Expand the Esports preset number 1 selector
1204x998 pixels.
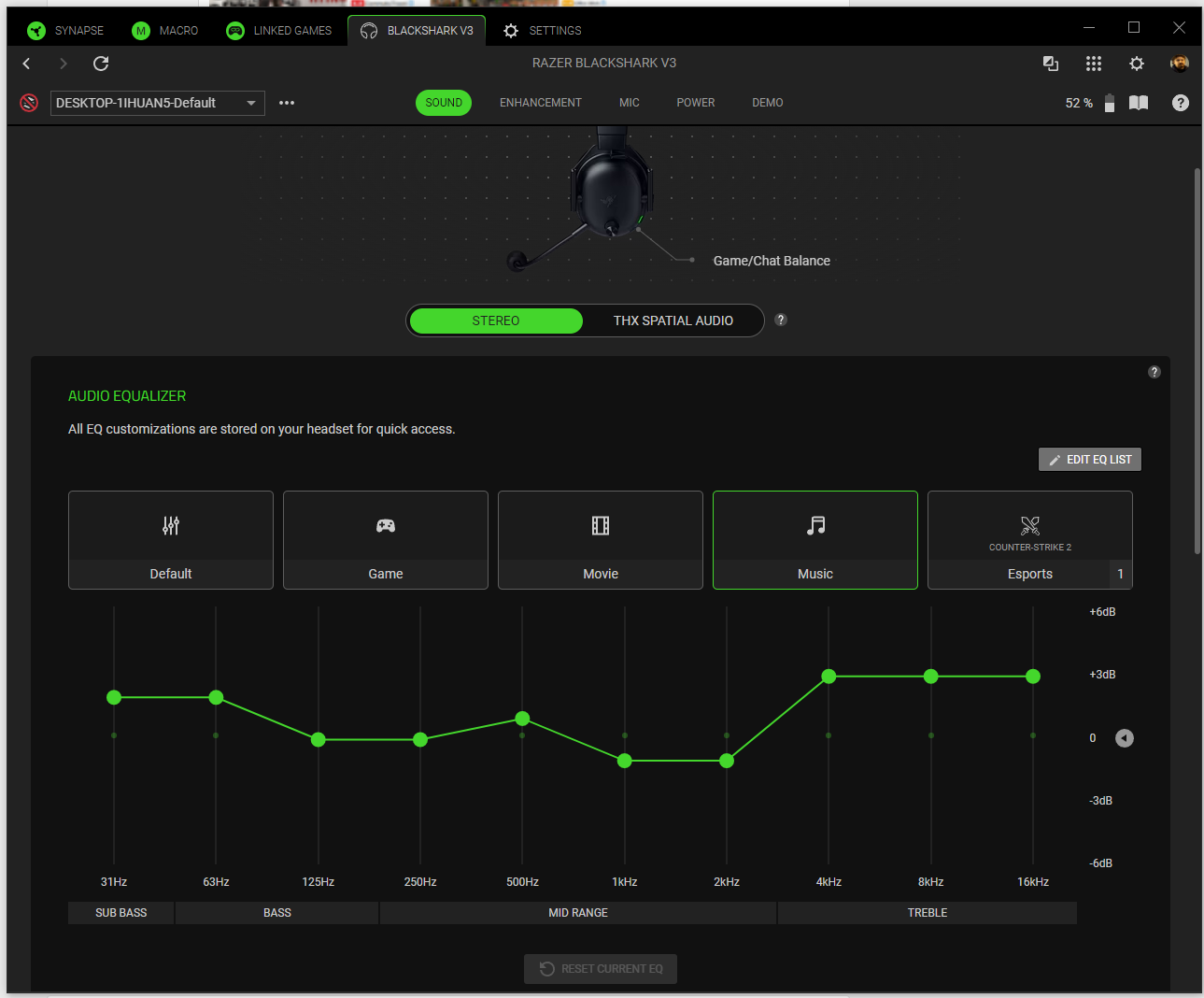(x=1121, y=574)
